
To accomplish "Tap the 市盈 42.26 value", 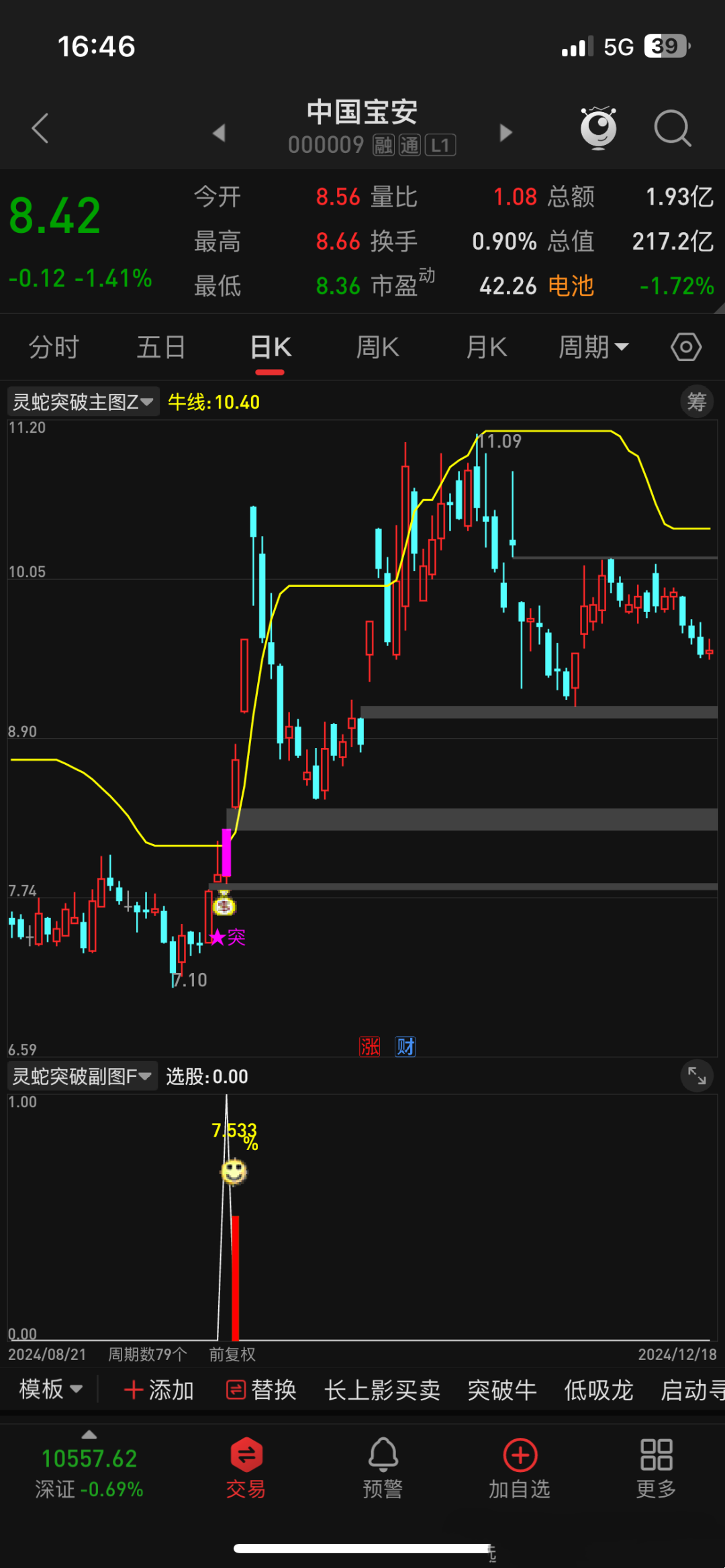I will coord(508,286).
